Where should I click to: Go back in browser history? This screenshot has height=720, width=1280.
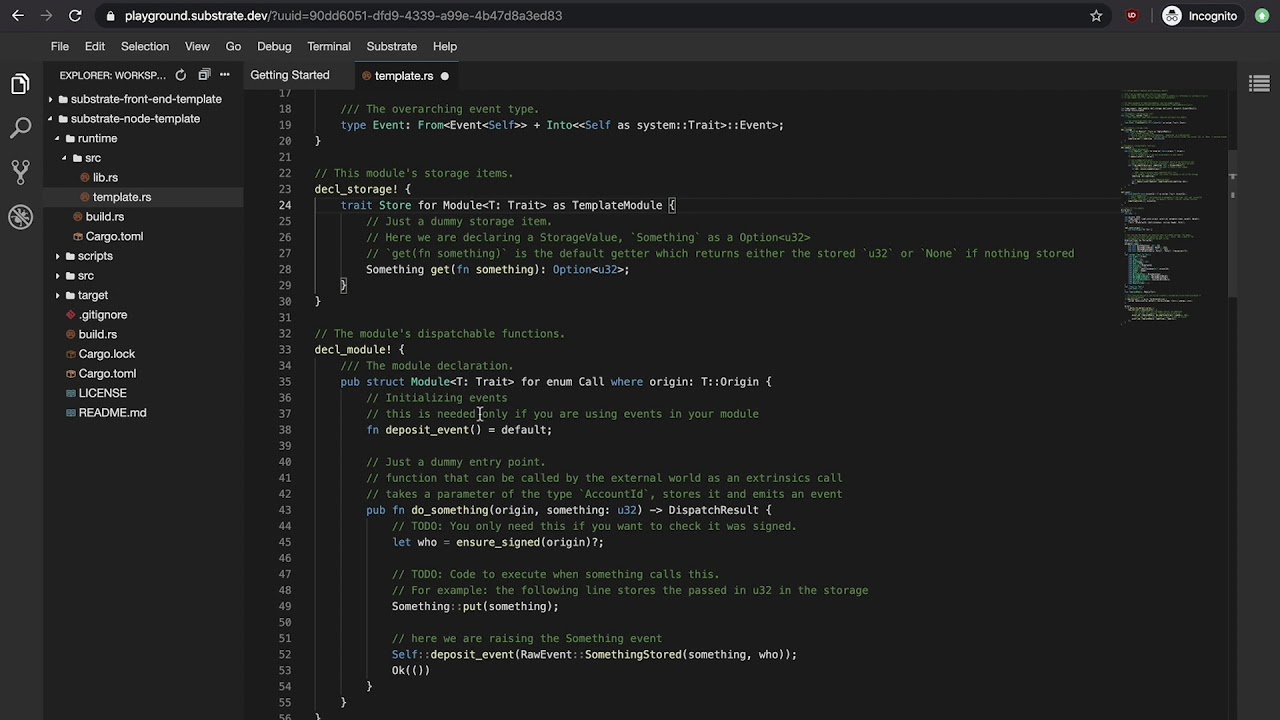pyautogui.click(x=18, y=16)
